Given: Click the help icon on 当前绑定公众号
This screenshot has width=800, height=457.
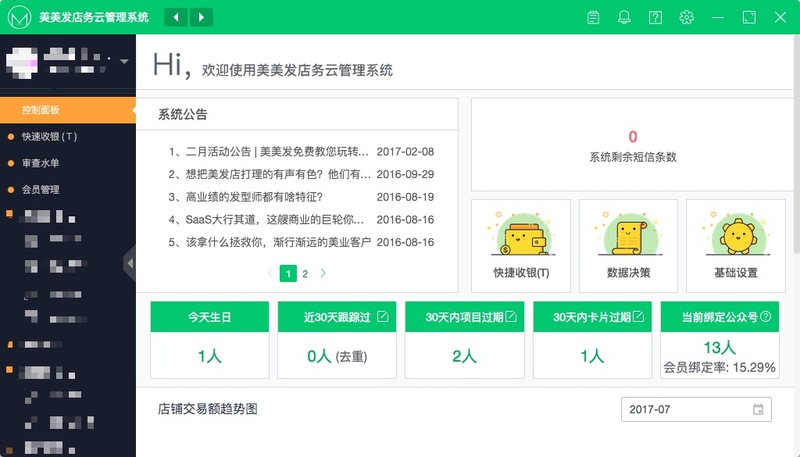Looking at the screenshot, I should pos(765,317).
